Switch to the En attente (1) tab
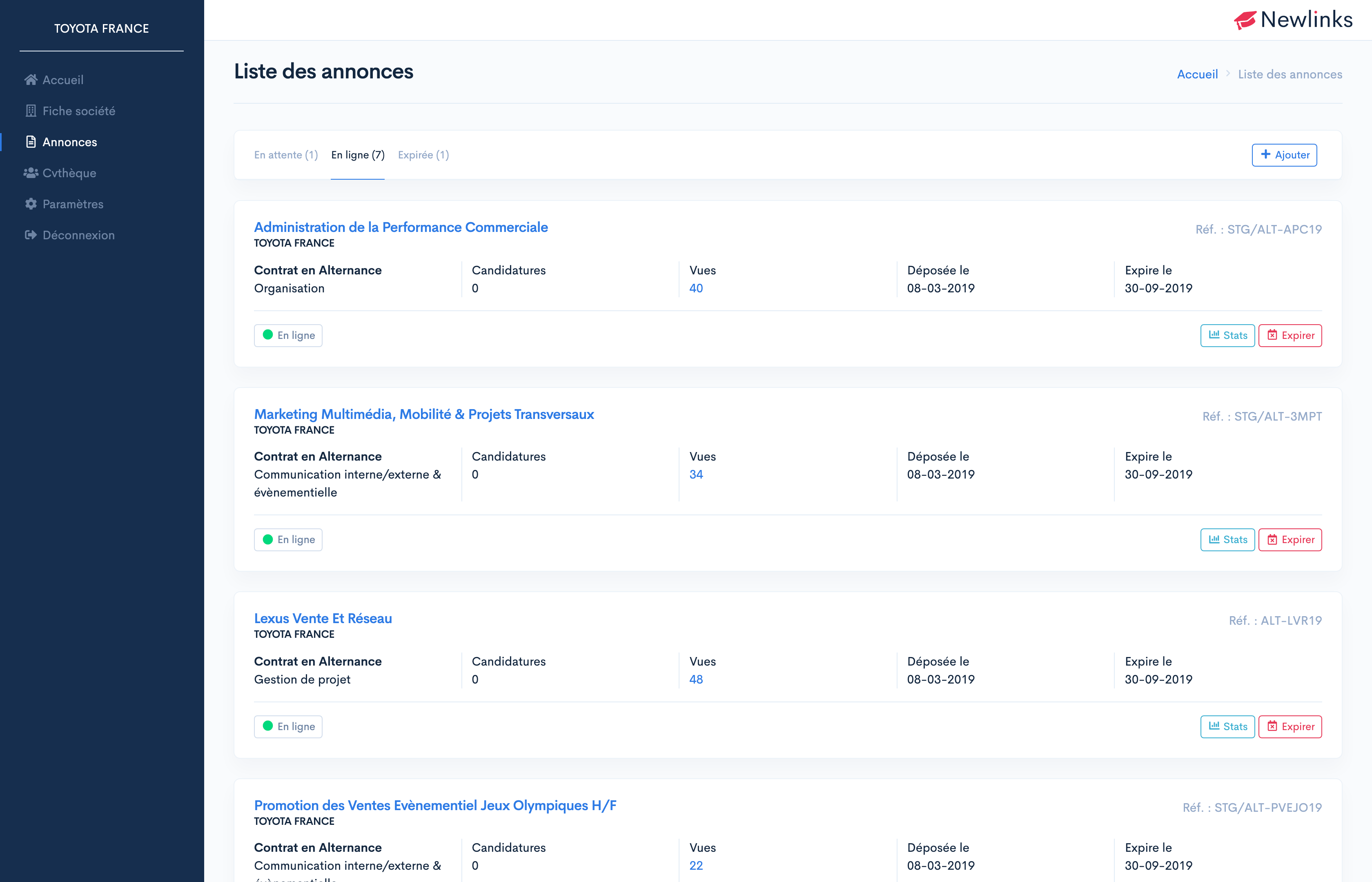The width and height of the screenshot is (1372, 882). click(x=286, y=155)
